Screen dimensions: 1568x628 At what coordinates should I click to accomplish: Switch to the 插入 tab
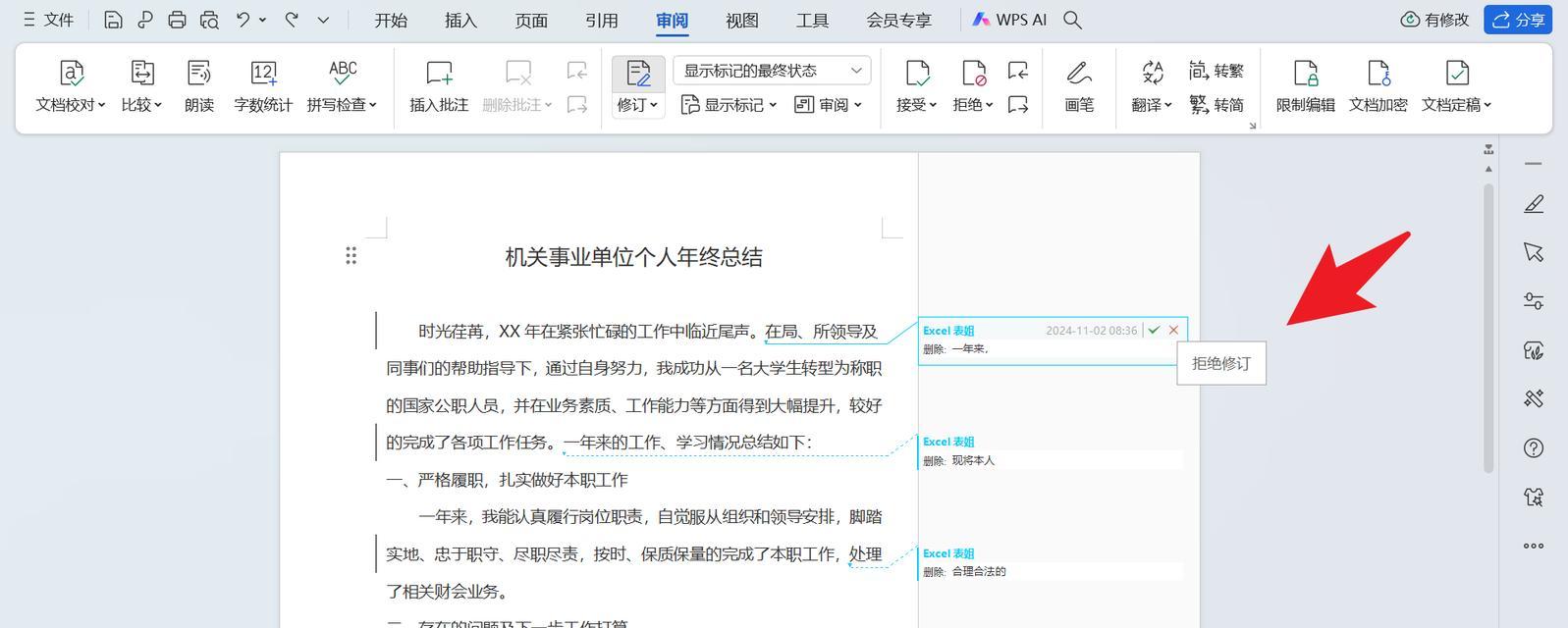(460, 20)
